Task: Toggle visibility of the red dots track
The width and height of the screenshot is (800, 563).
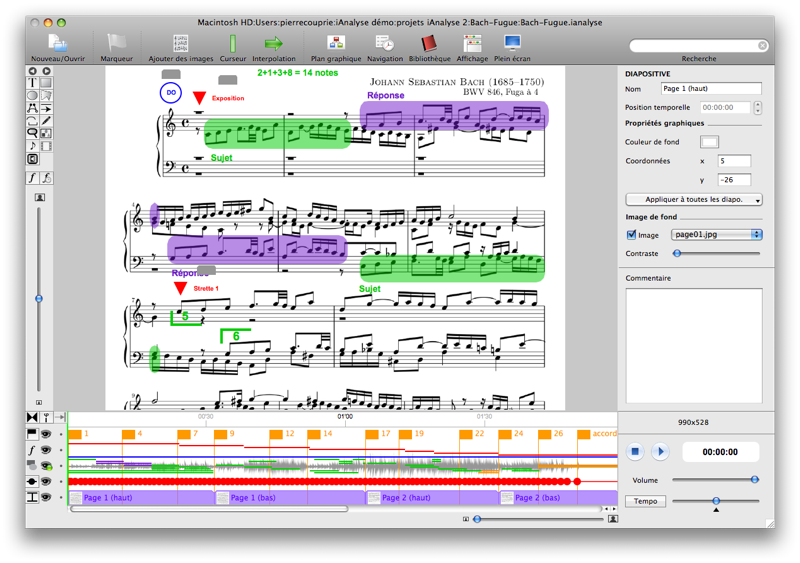Action: coord(46,481)
